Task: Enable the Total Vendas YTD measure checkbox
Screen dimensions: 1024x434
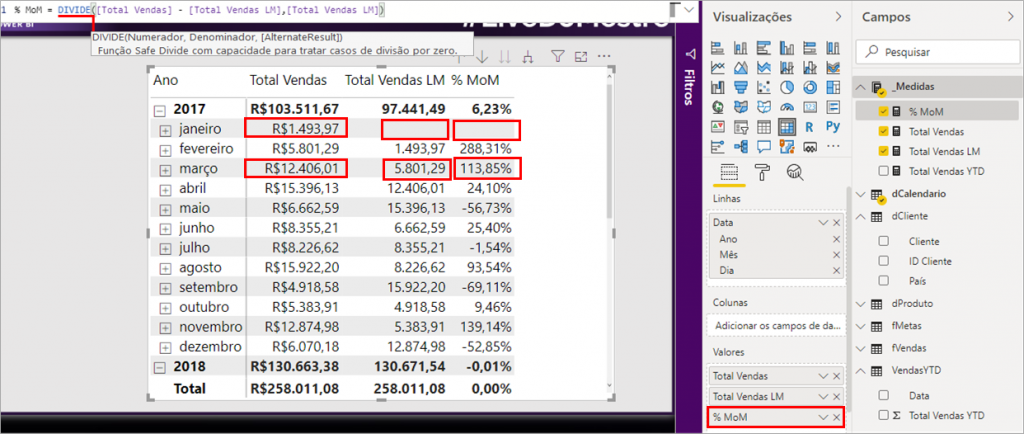Action: pyautogui.click(x=883, y=171)
